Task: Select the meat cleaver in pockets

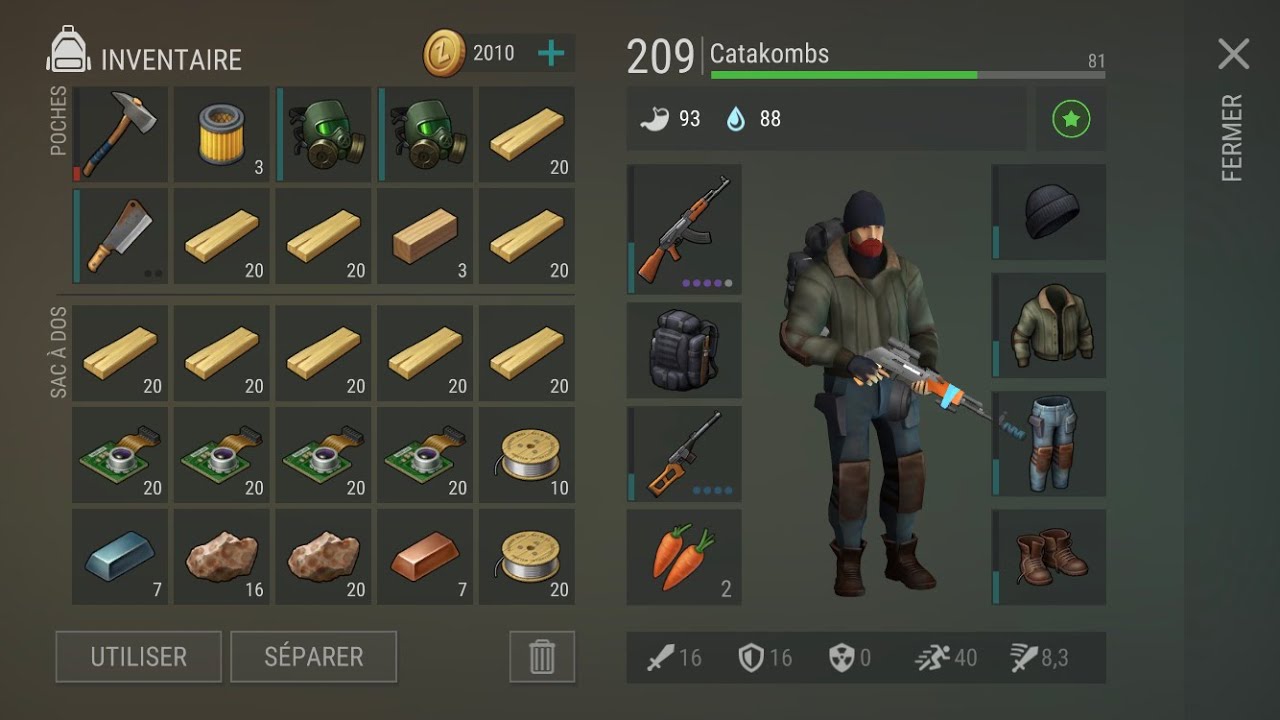Action: [120, 236]
